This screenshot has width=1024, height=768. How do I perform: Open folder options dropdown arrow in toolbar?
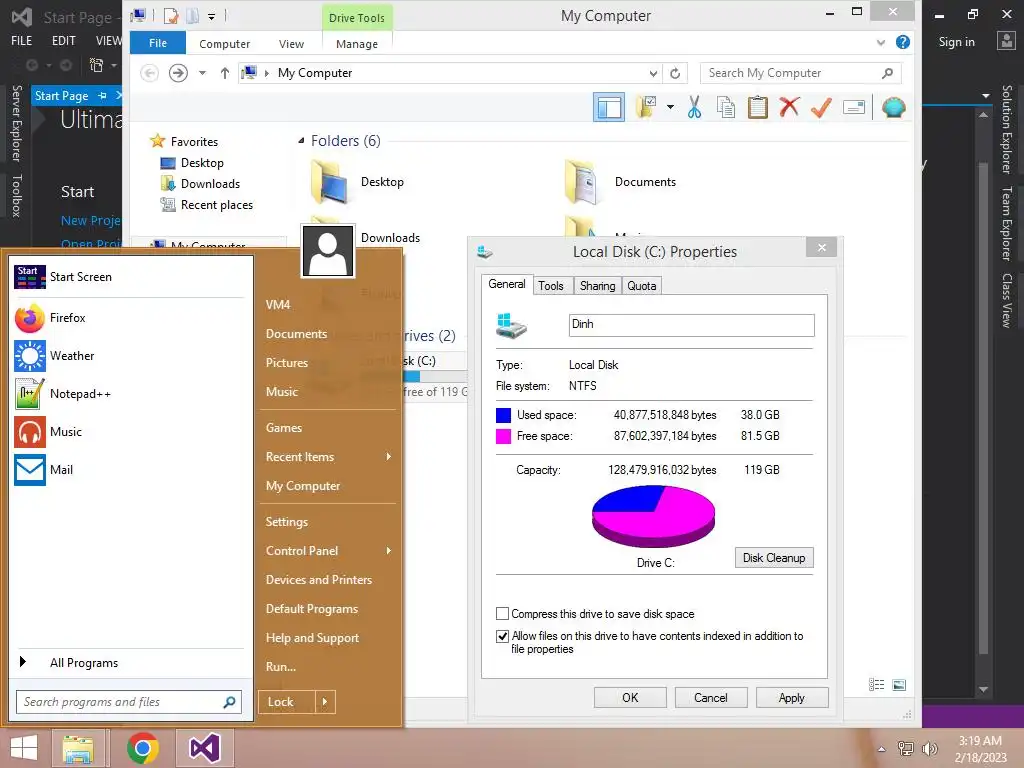(x=670, y=107)
